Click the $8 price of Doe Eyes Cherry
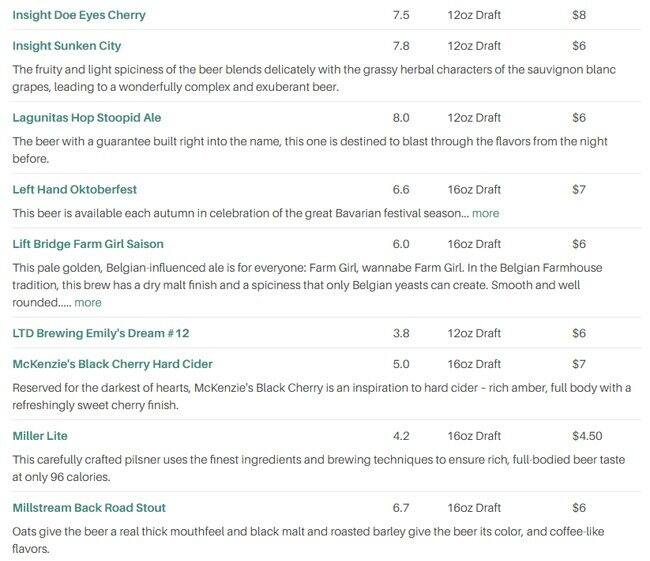Screen dimensions: 650x561 click(579, 15)
